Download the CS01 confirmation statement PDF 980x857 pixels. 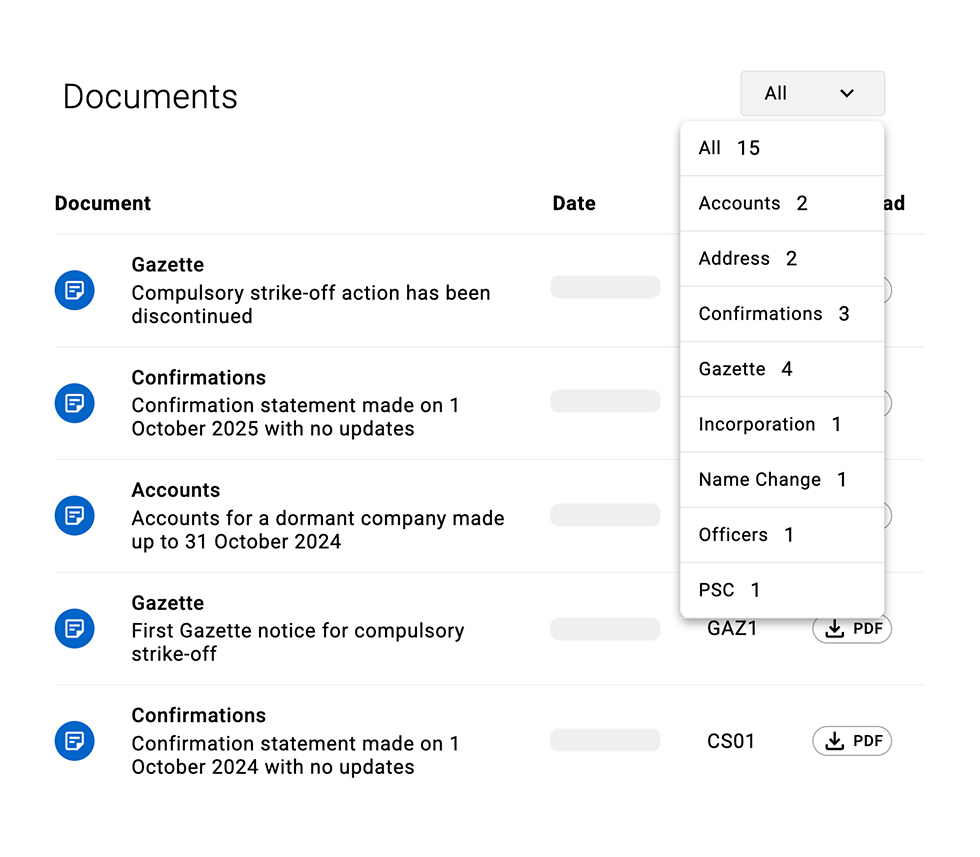(851, 741)
